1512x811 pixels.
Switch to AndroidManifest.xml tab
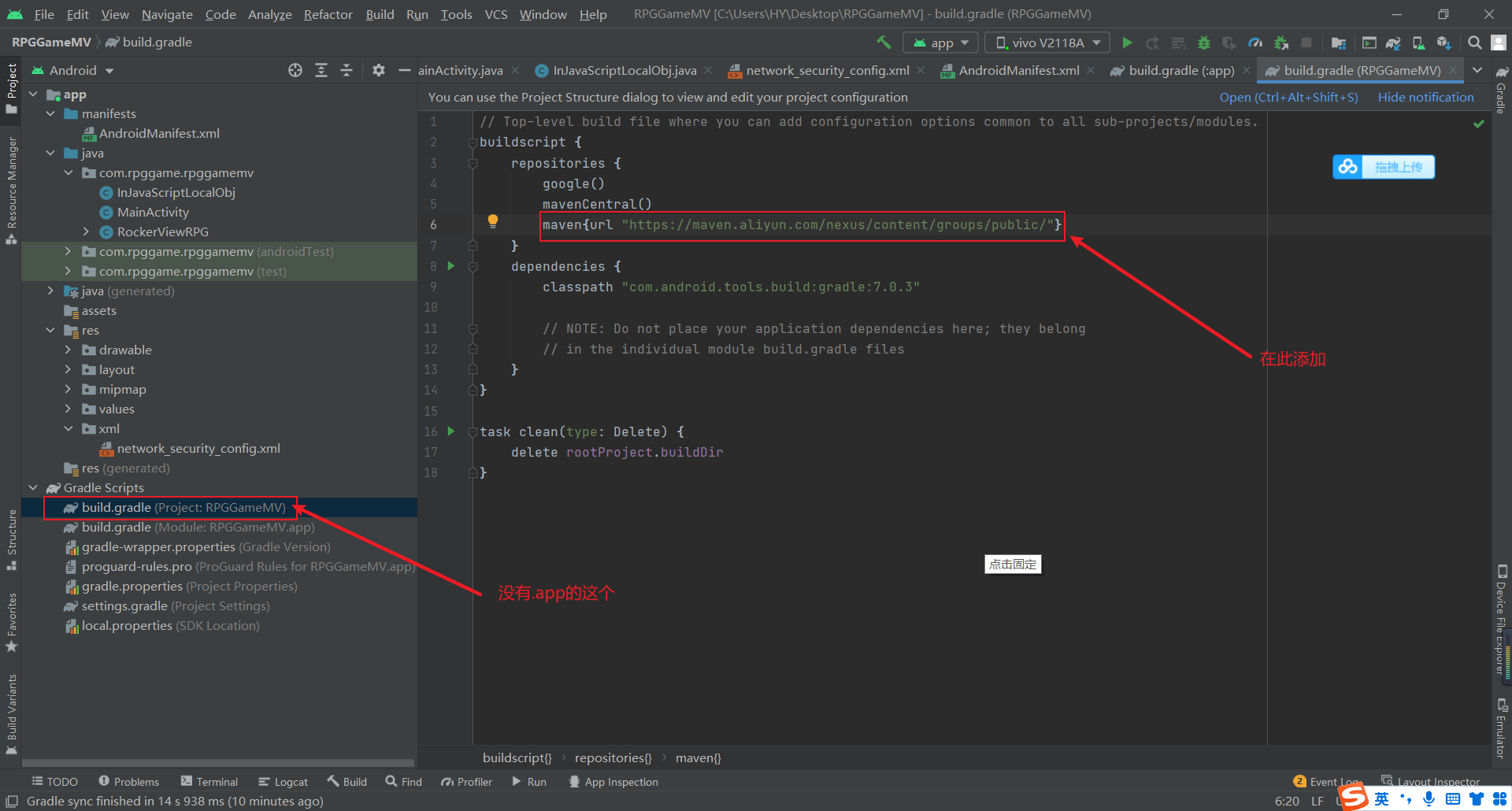(x=1018, y=70)
